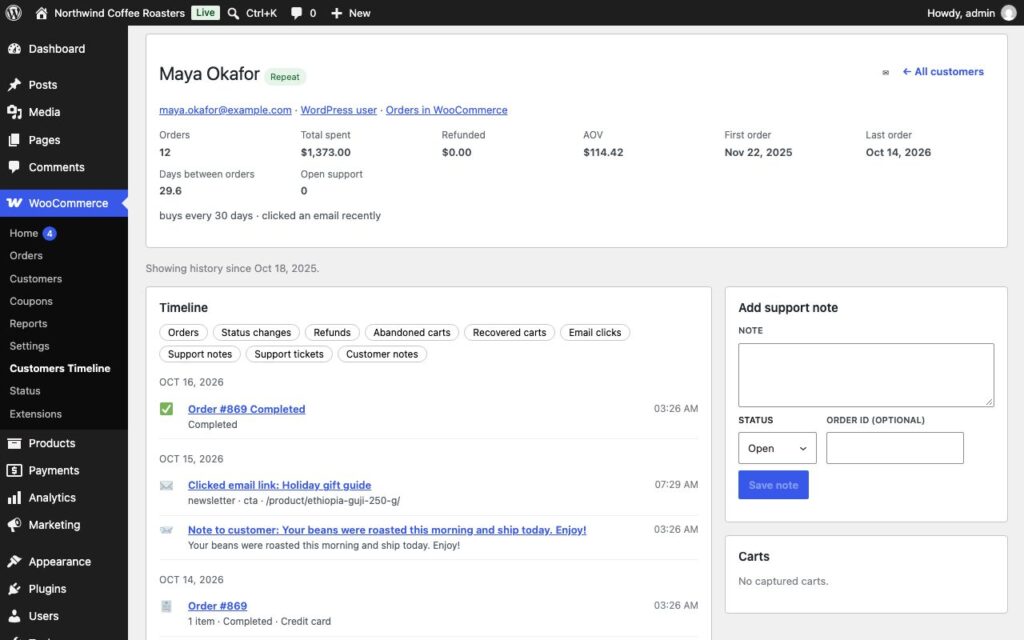Click the green checkmark icon for Order #869 Completed
Viewport: 1024px width, 640px height.
pyautogui.click(x=167, y=409)
